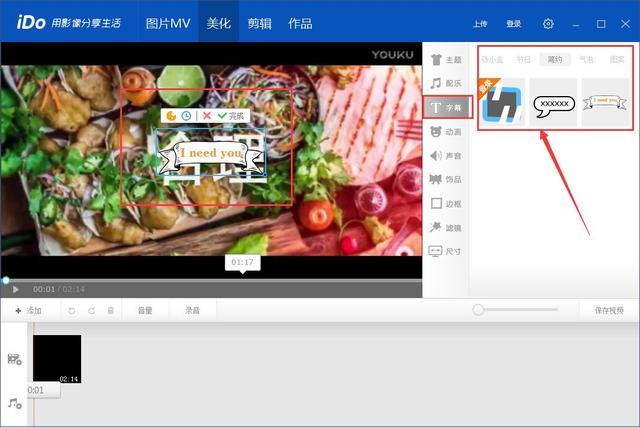The image size is (640, 427).
Task: Click the video progress bar handle
Action: (6, 280)
